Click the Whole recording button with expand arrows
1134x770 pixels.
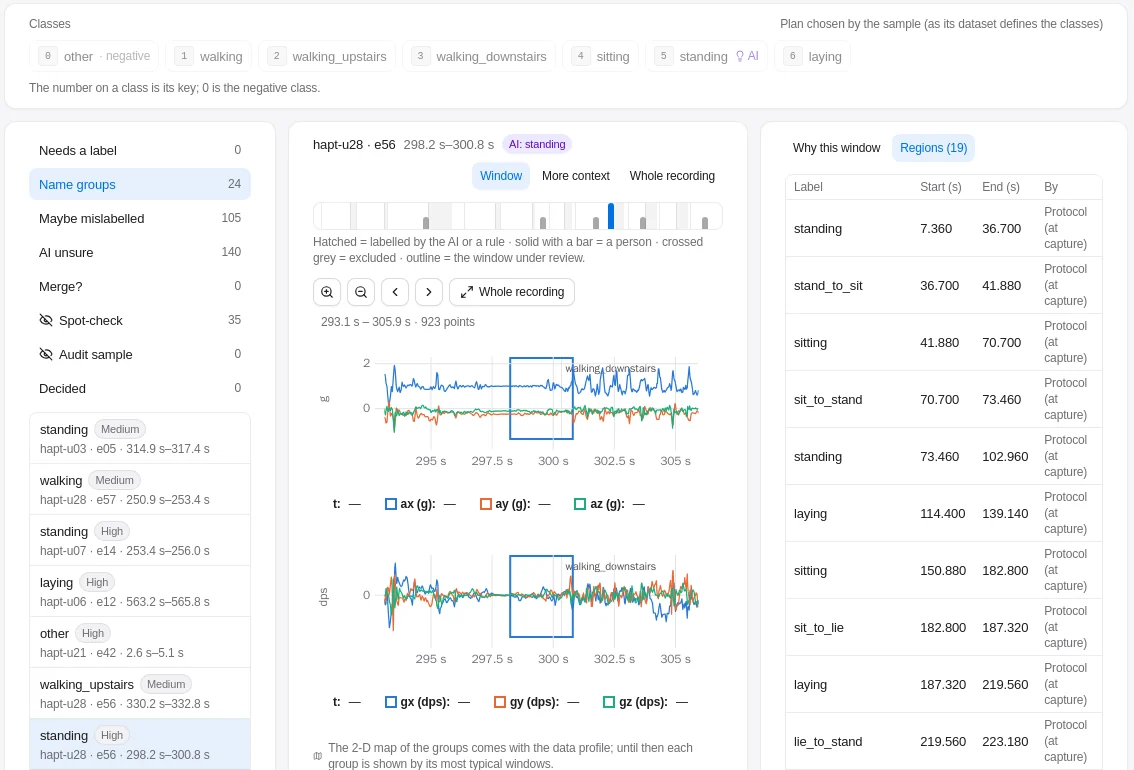512,292
